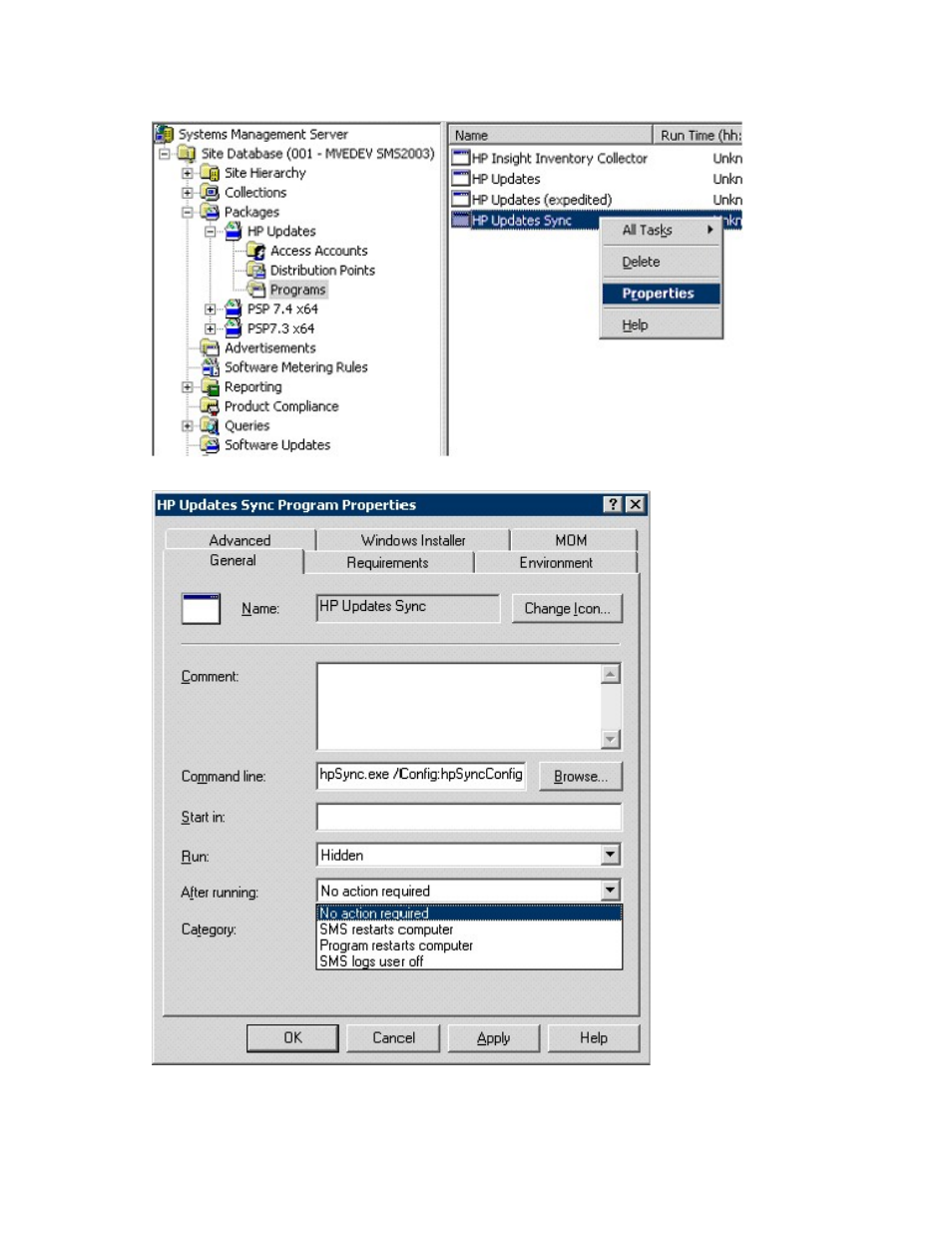Open the Run dropdown arrow
Image resolution: width=952 pixels, height=1233 pixels.
tap(611, 855)
